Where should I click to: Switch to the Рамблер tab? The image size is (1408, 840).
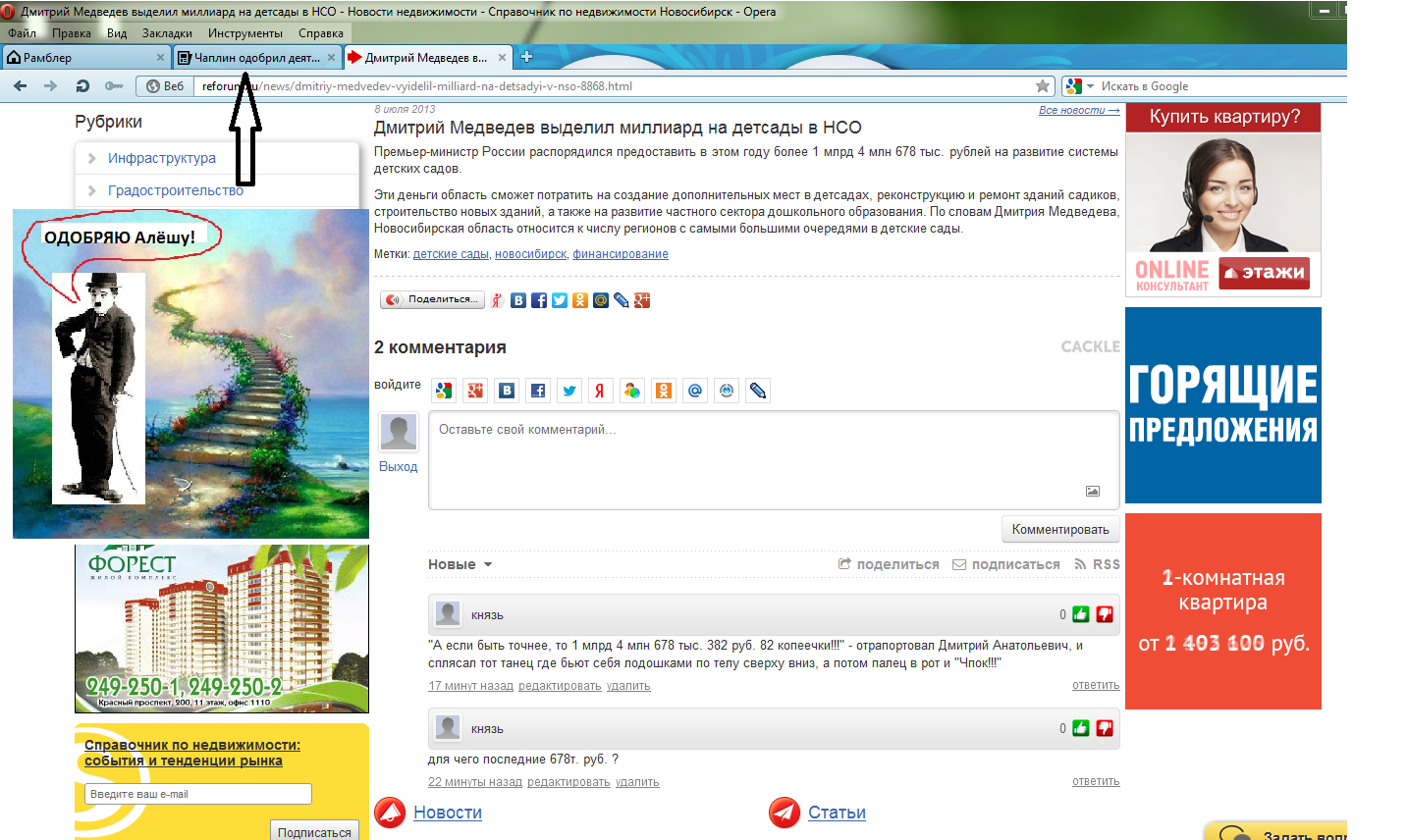[x=86, y=57]
